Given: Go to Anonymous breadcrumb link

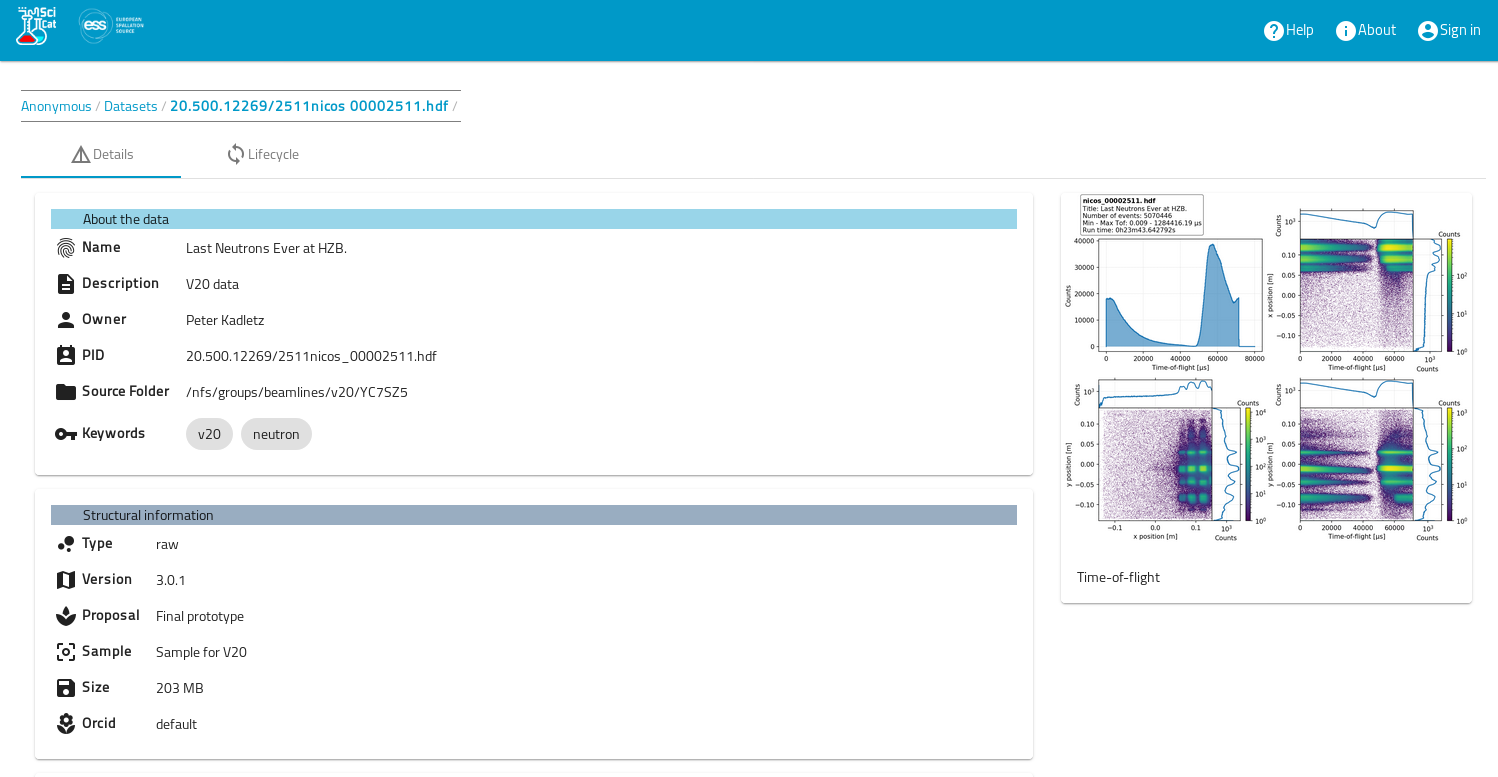Looking at the screenshot, I should tap(56, 106).
